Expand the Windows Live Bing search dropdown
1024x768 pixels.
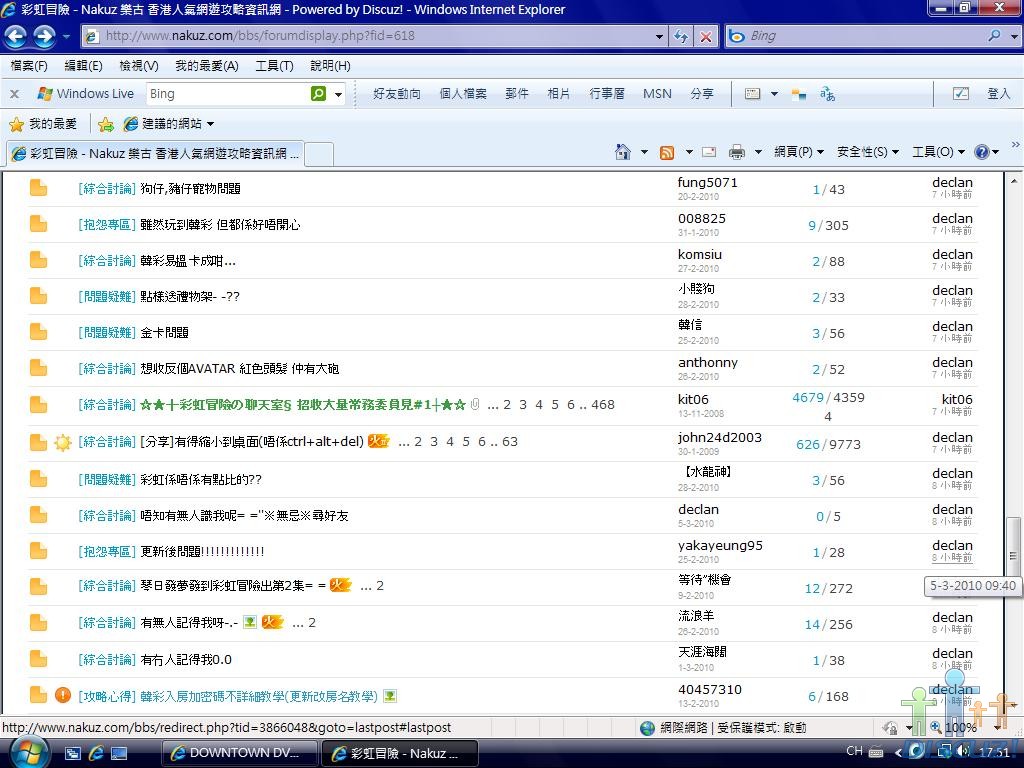click(x=338, y=94)
